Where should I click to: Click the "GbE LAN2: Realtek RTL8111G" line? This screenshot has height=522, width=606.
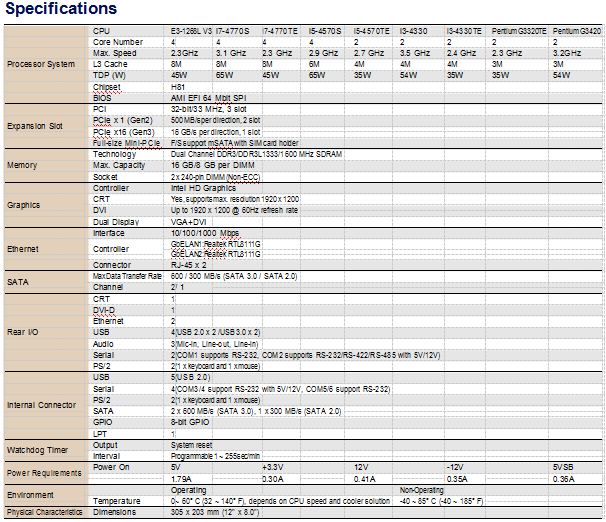point(216,254)
